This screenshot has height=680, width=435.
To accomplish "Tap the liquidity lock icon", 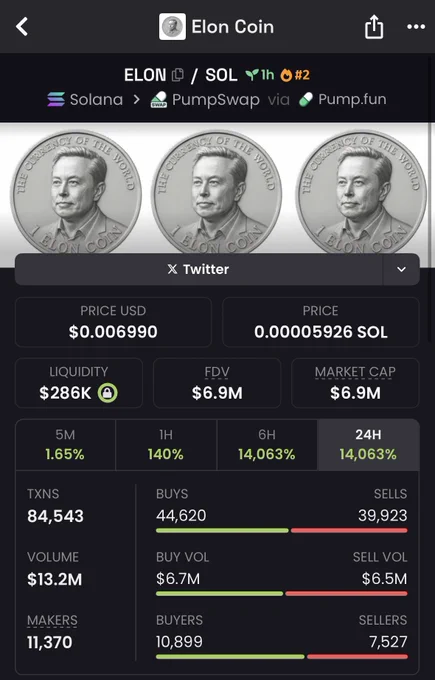I will [108, 393].
